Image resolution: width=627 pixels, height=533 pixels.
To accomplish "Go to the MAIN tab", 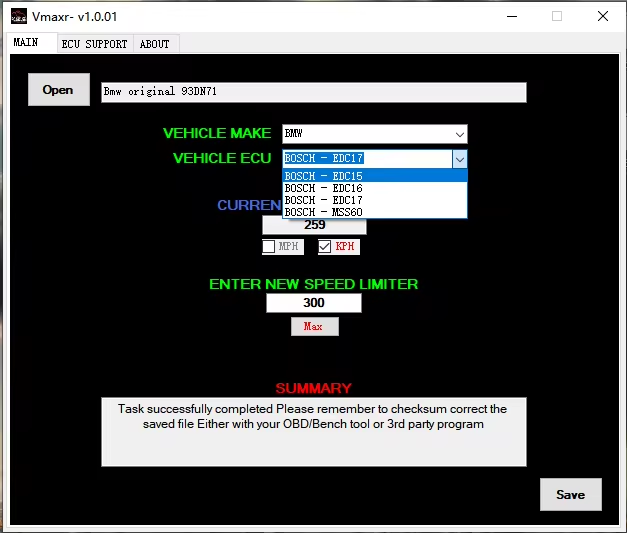I will coord(26,43).
